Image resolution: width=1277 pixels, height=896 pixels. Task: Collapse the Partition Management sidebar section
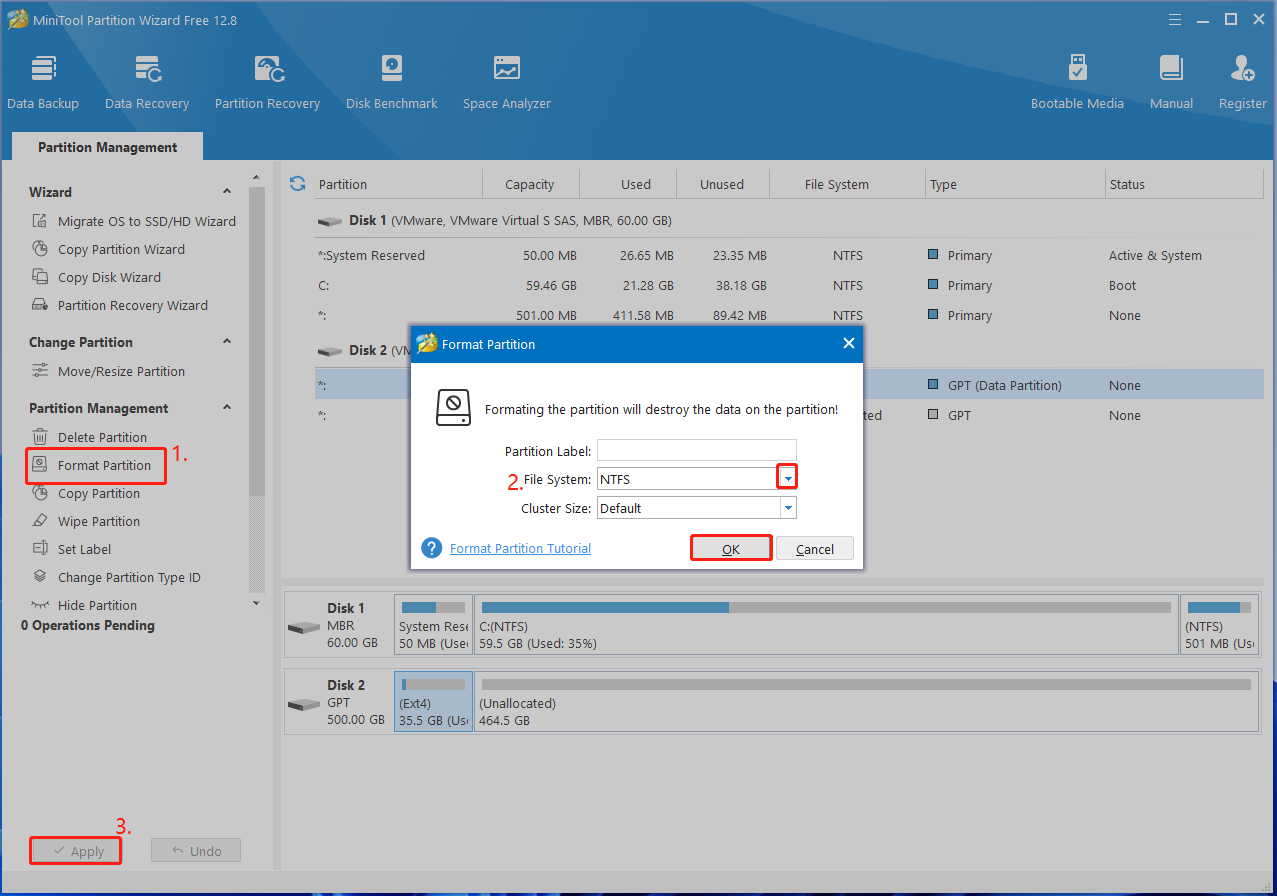coord(227,408)
